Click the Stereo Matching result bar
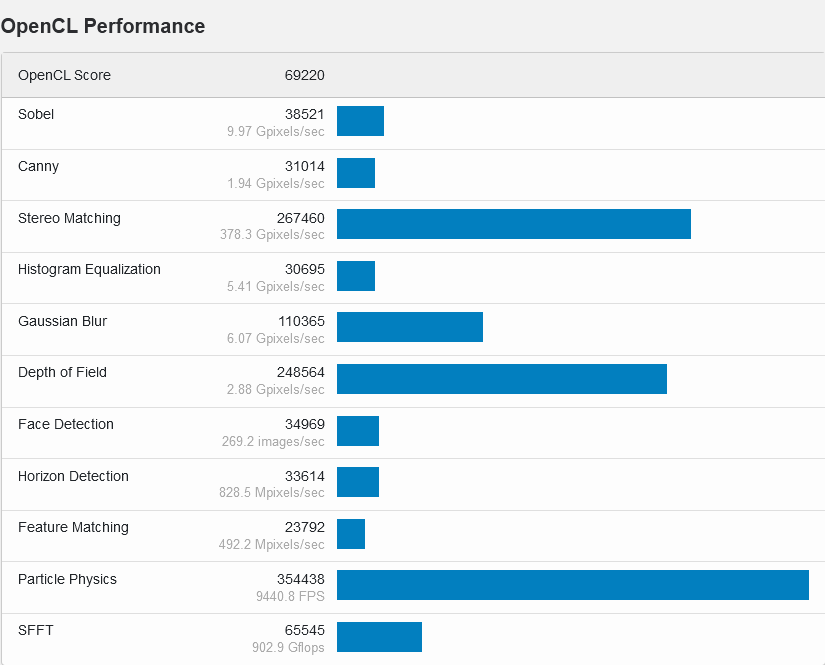Image resolution: width=825 pixels, height=665 pixels. (513, 224)
